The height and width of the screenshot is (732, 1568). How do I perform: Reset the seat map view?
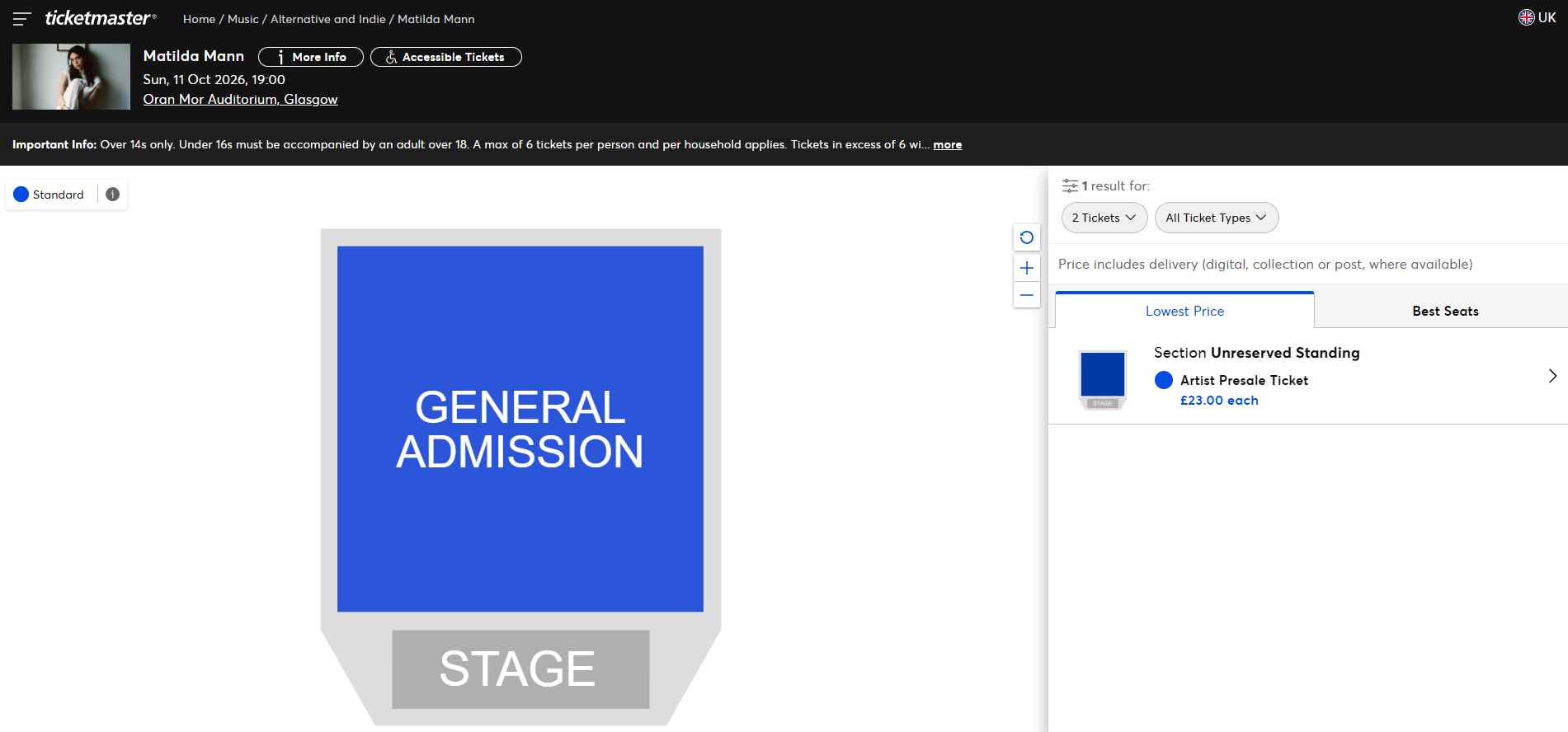[x=1027, y=237]
